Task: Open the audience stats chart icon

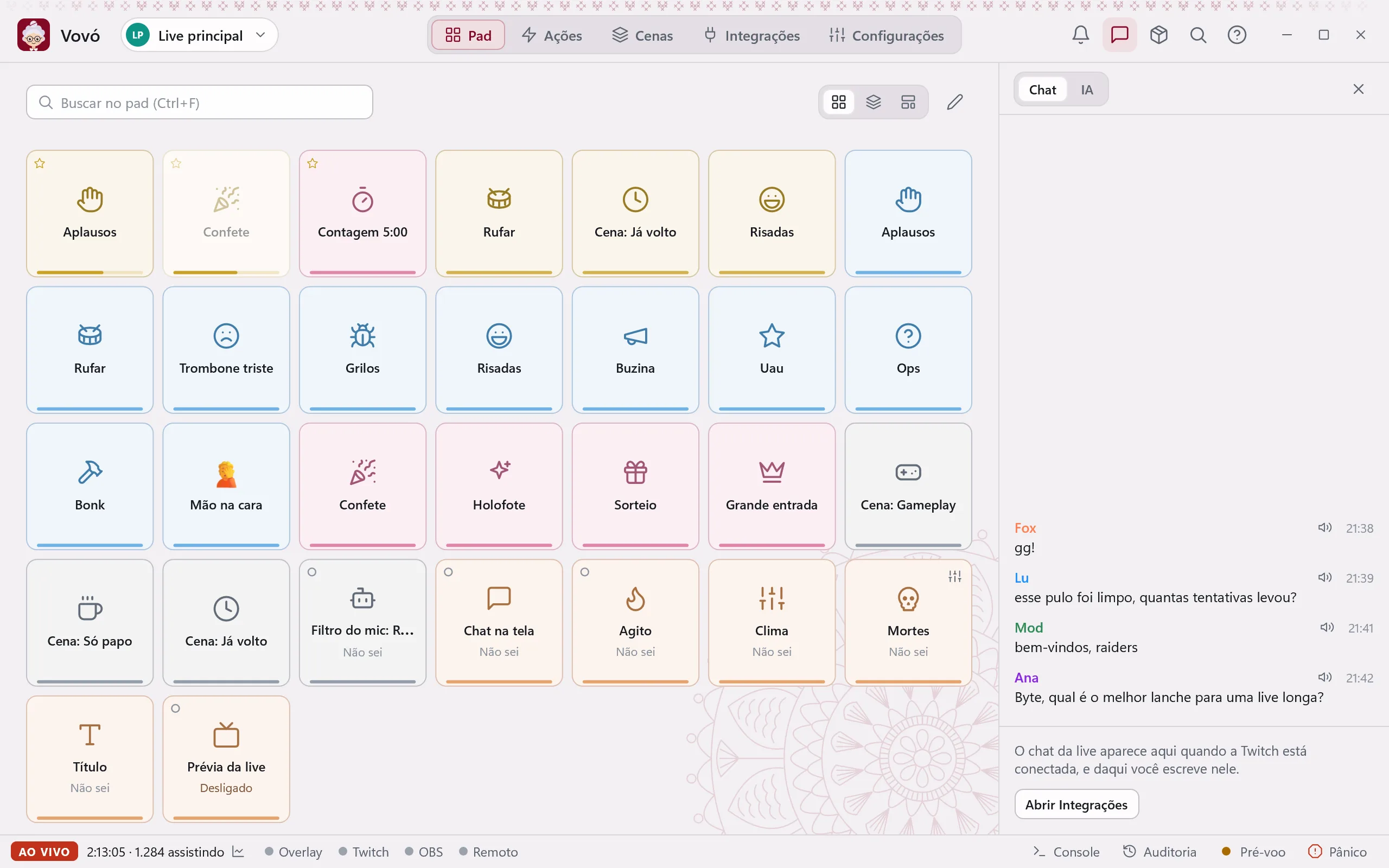Action: 238,851
